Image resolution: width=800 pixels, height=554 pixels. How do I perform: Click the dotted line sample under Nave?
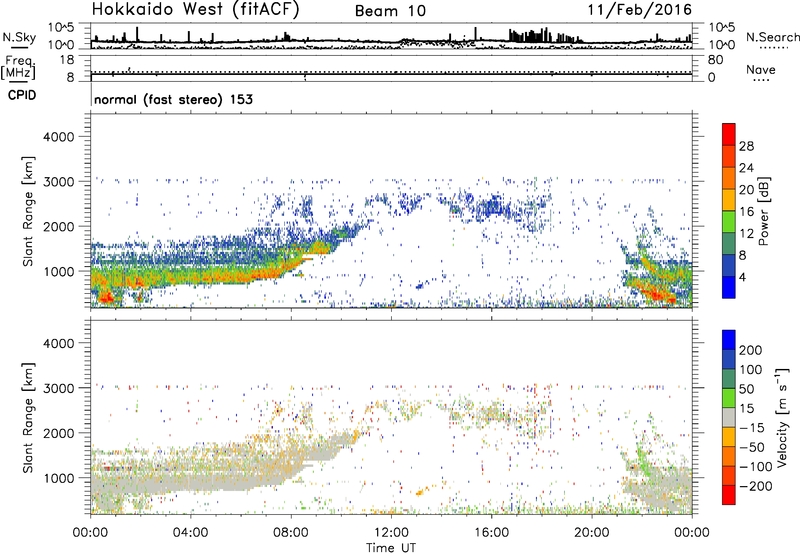tap(762, 81)
